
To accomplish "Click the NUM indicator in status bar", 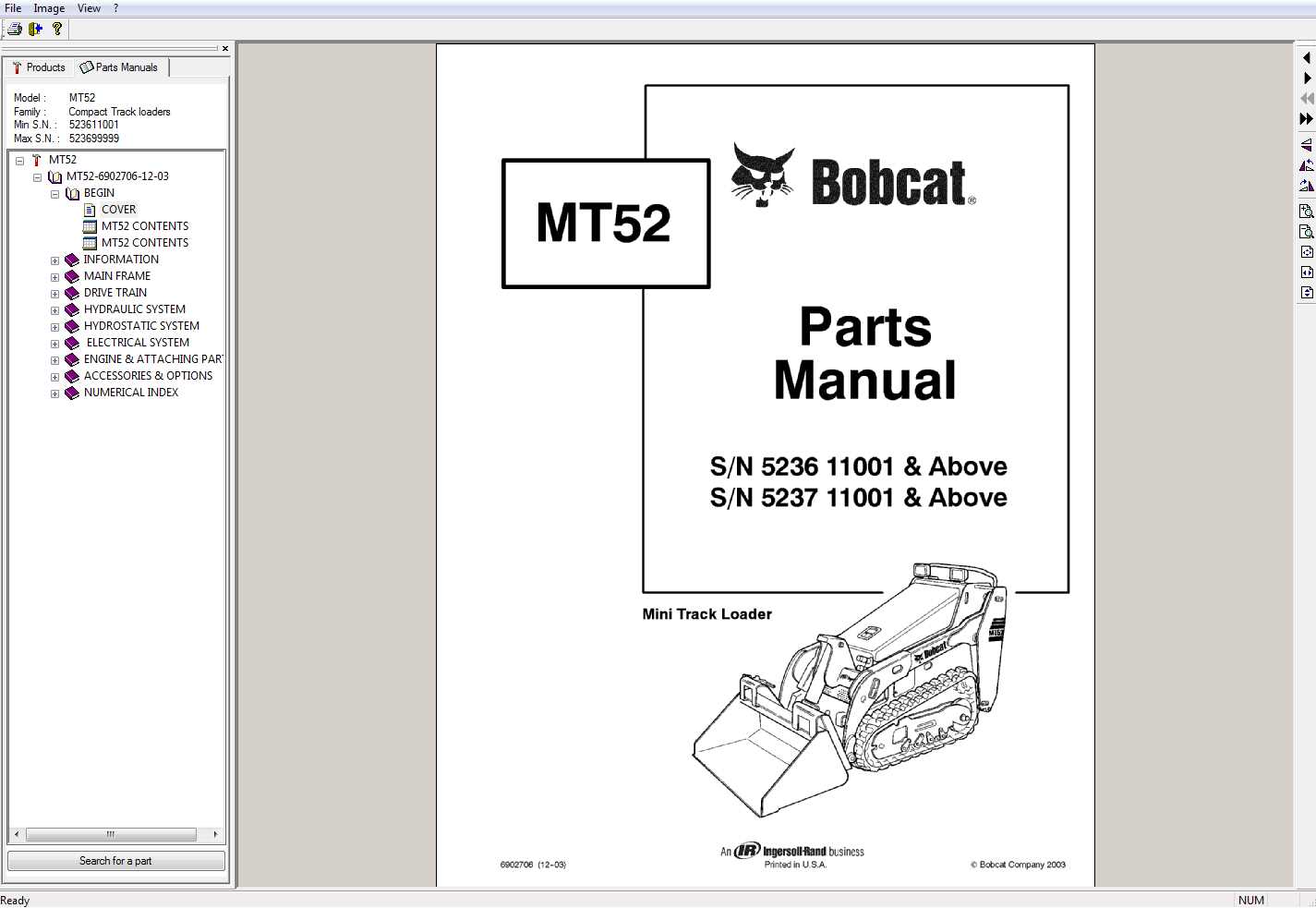I will [1251, 901].
